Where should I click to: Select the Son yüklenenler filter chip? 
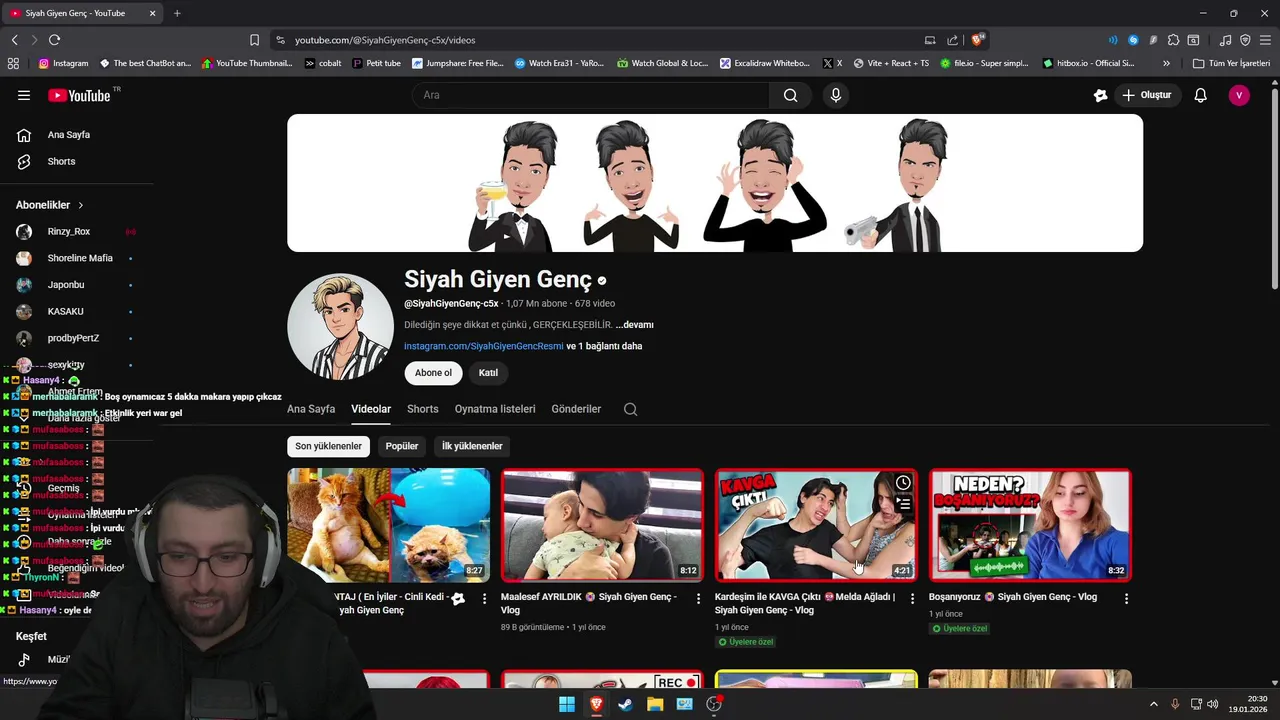click(328, 446)
